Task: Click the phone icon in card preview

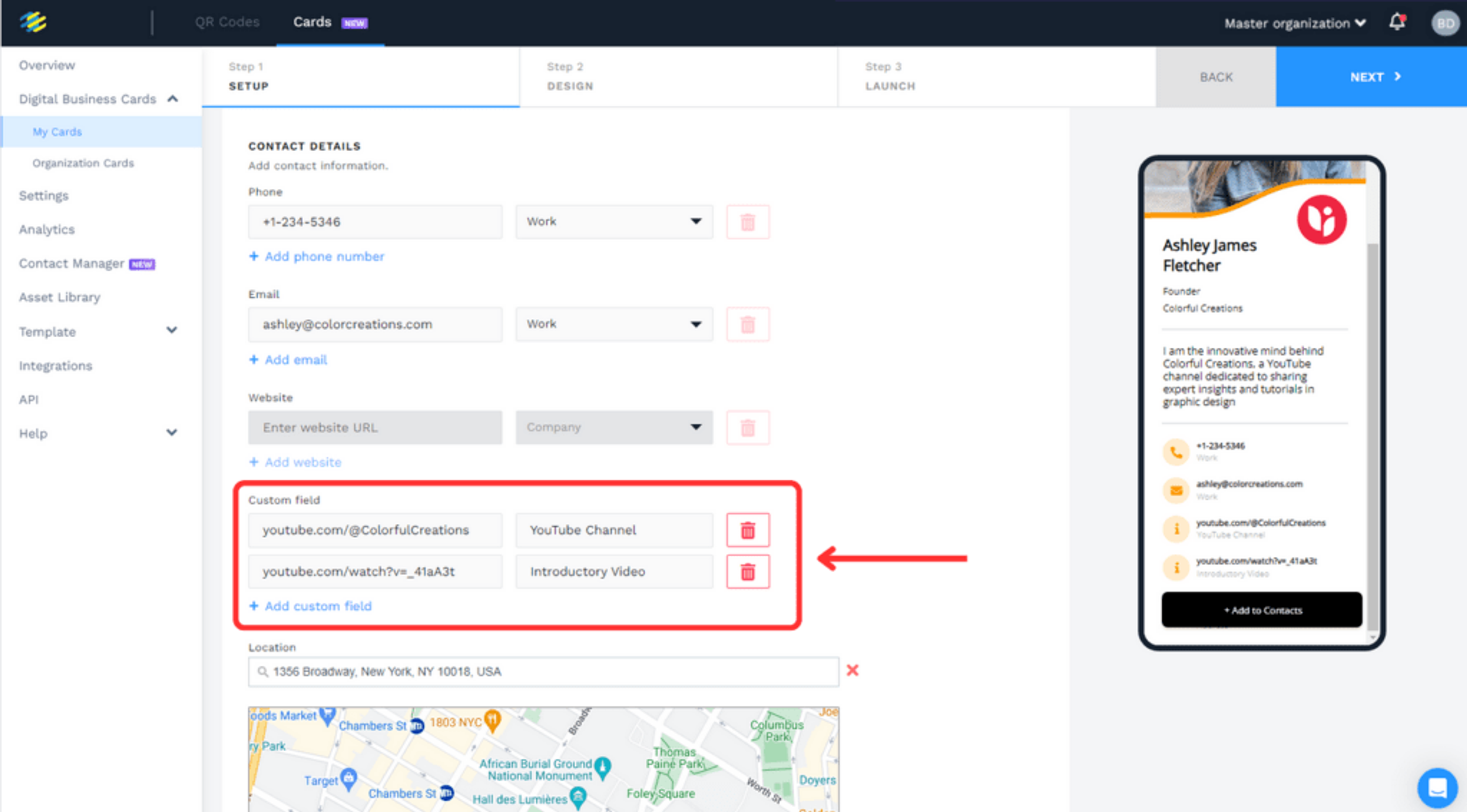Action: pos(1176,452)
